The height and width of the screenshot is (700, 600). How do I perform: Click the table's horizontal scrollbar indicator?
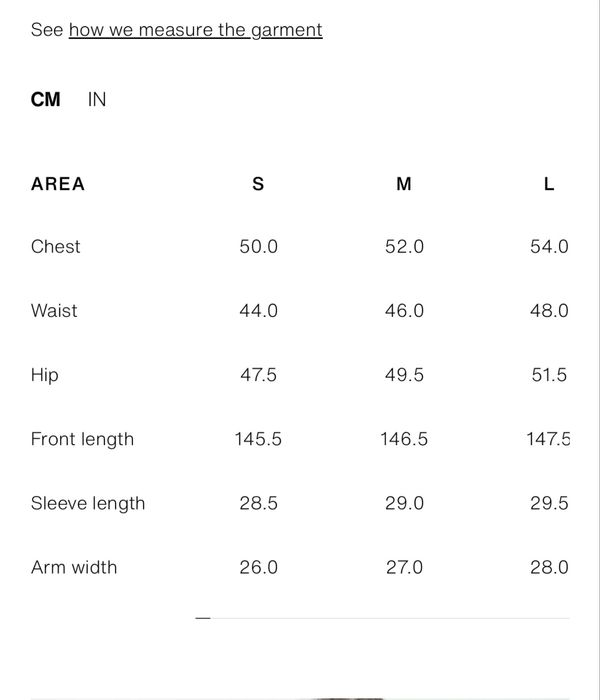pyautogui.click(x=203, y=618)
